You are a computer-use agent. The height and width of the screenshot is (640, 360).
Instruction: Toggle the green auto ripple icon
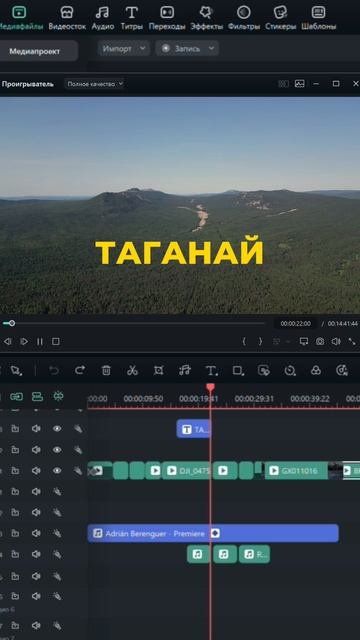[58, 396]
